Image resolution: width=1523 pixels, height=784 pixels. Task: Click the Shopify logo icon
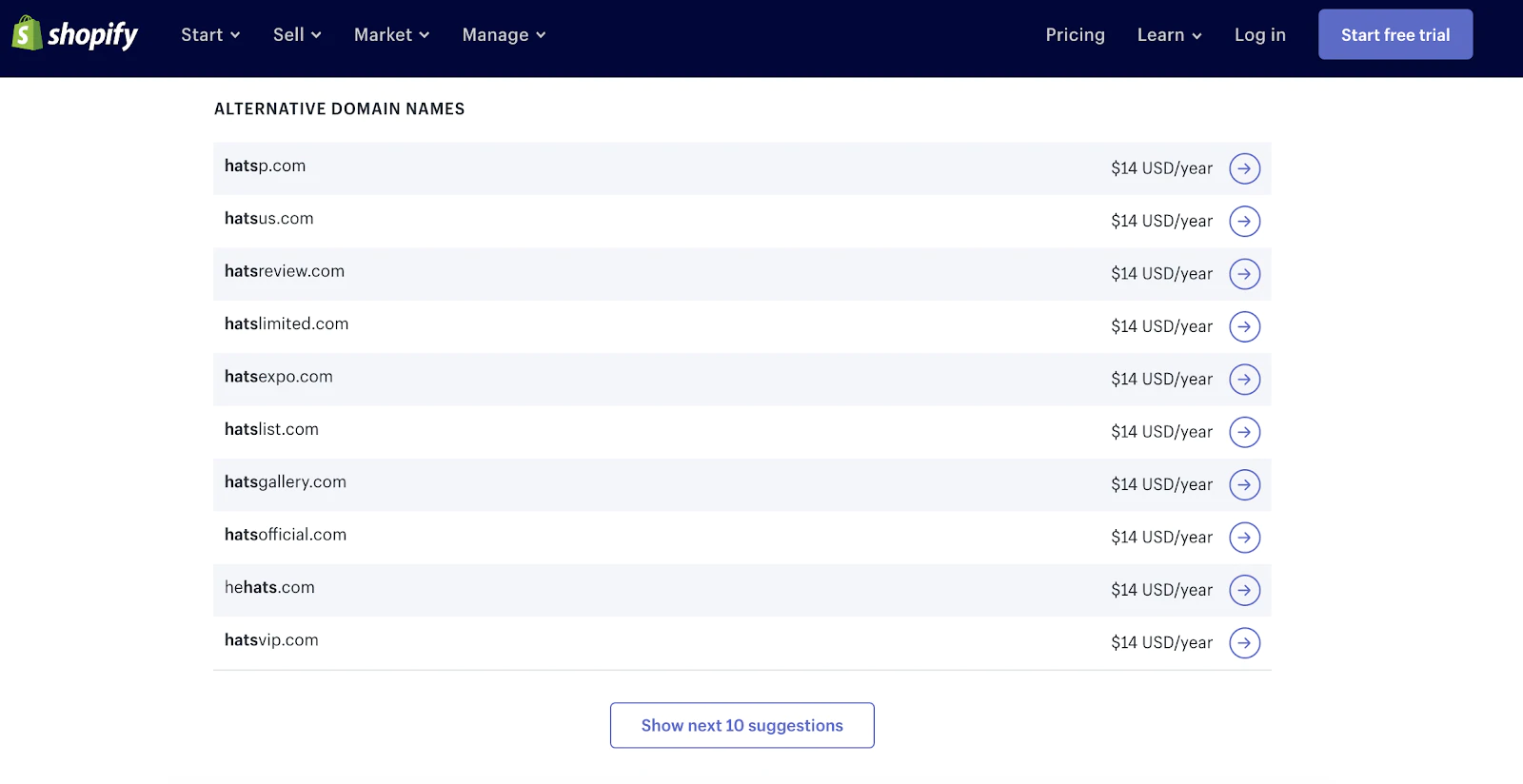(x=28, y=34)
